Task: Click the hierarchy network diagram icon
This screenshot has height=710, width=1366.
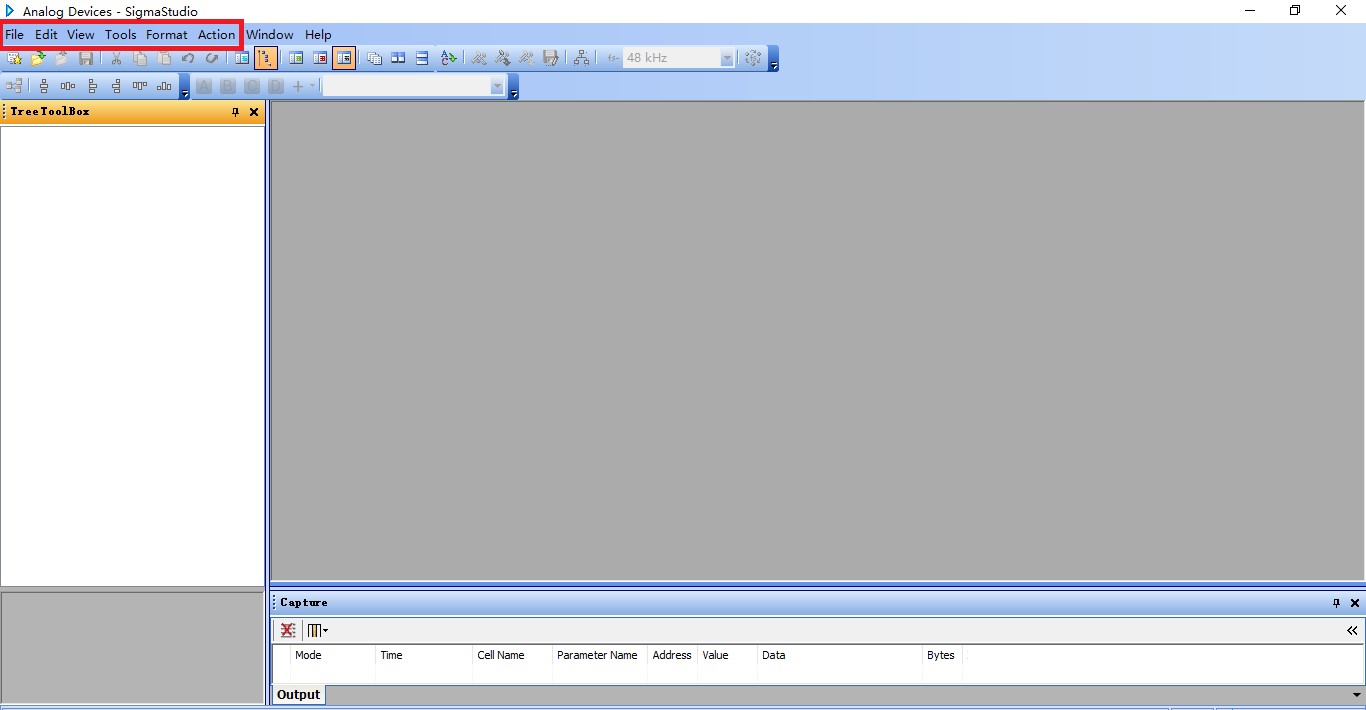Action: (581, 58)
